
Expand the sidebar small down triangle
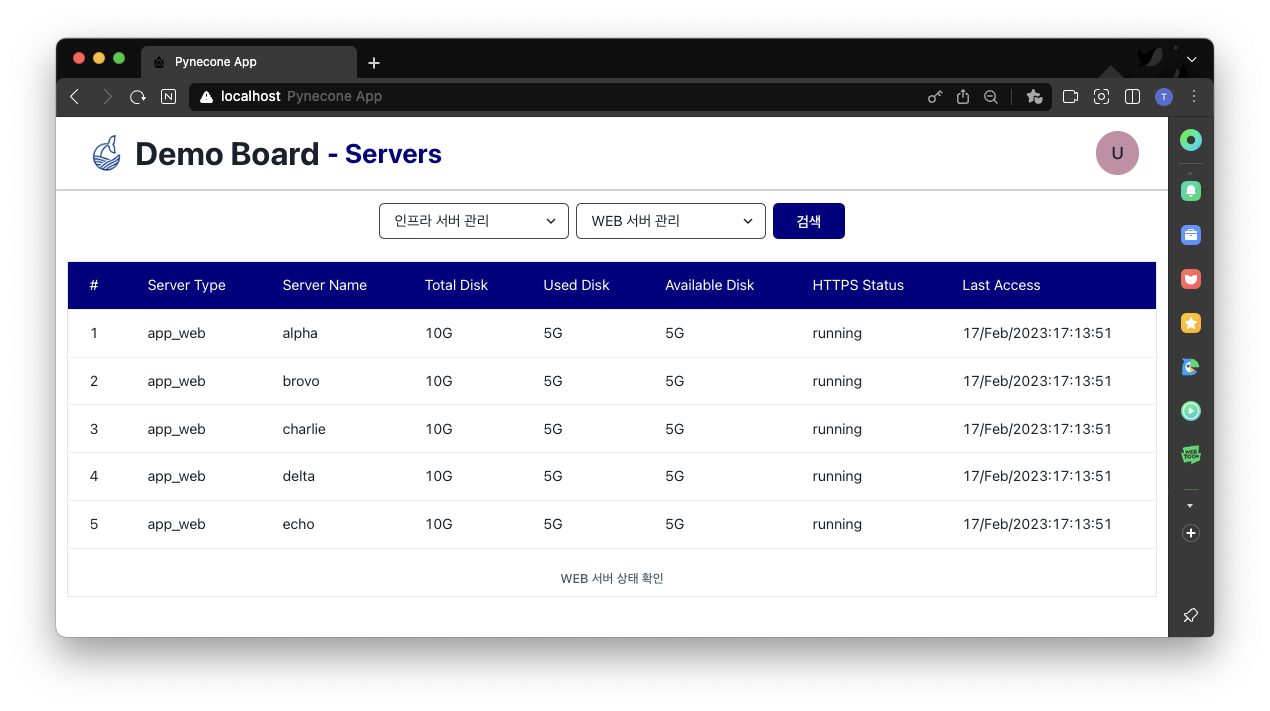point(1190,506)
